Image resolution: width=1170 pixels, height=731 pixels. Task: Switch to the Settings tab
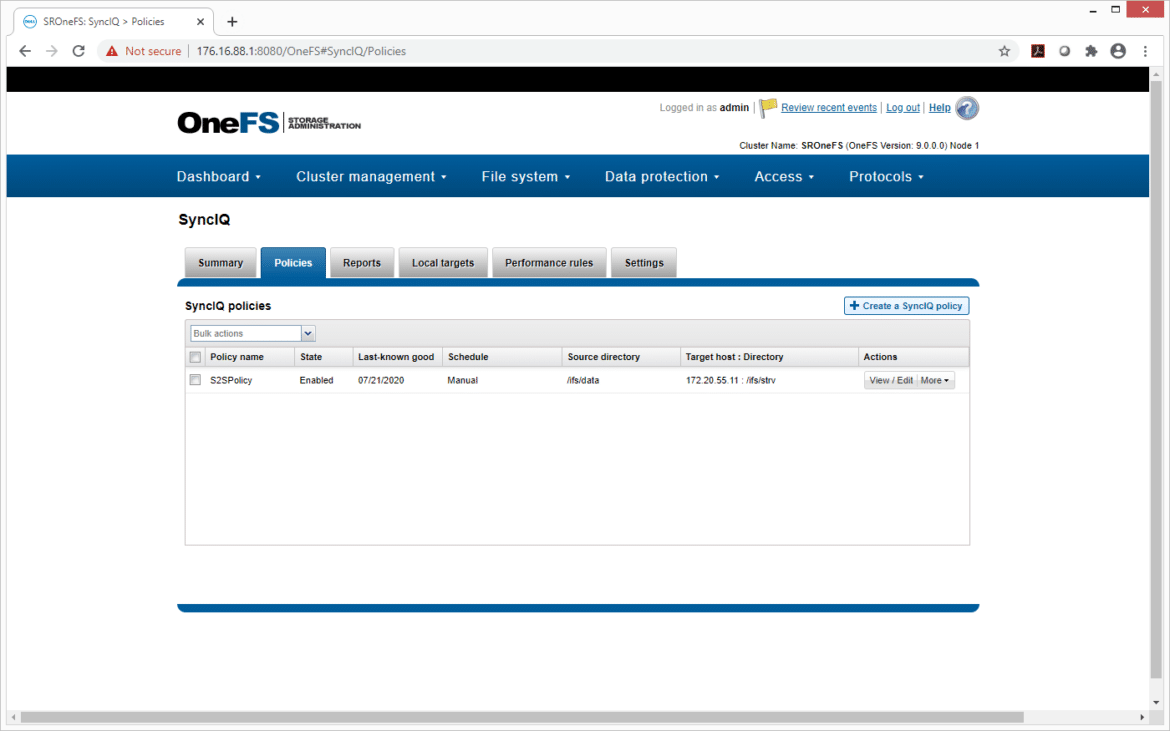644,263
